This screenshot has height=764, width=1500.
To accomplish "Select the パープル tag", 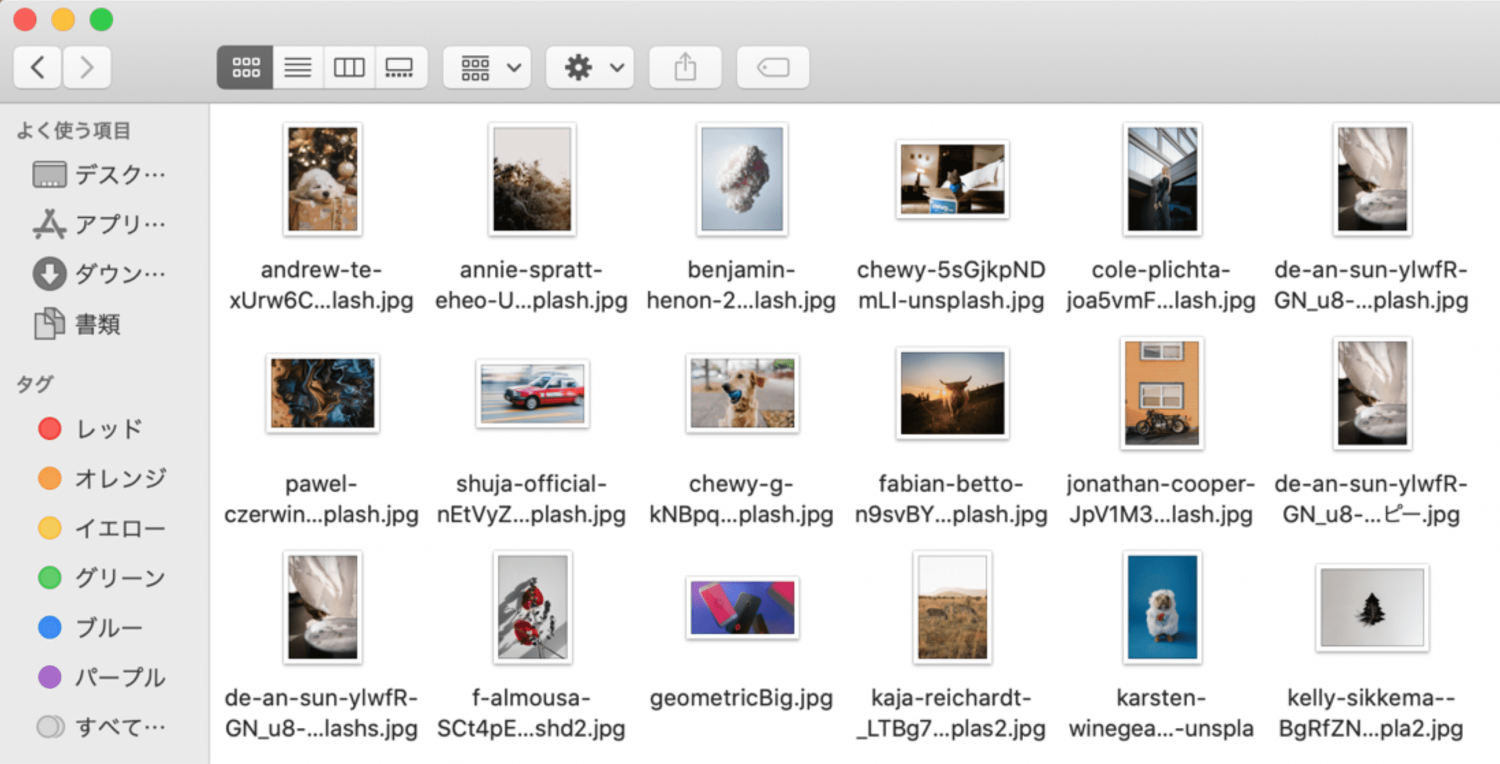I will click(x=102, y=677).
